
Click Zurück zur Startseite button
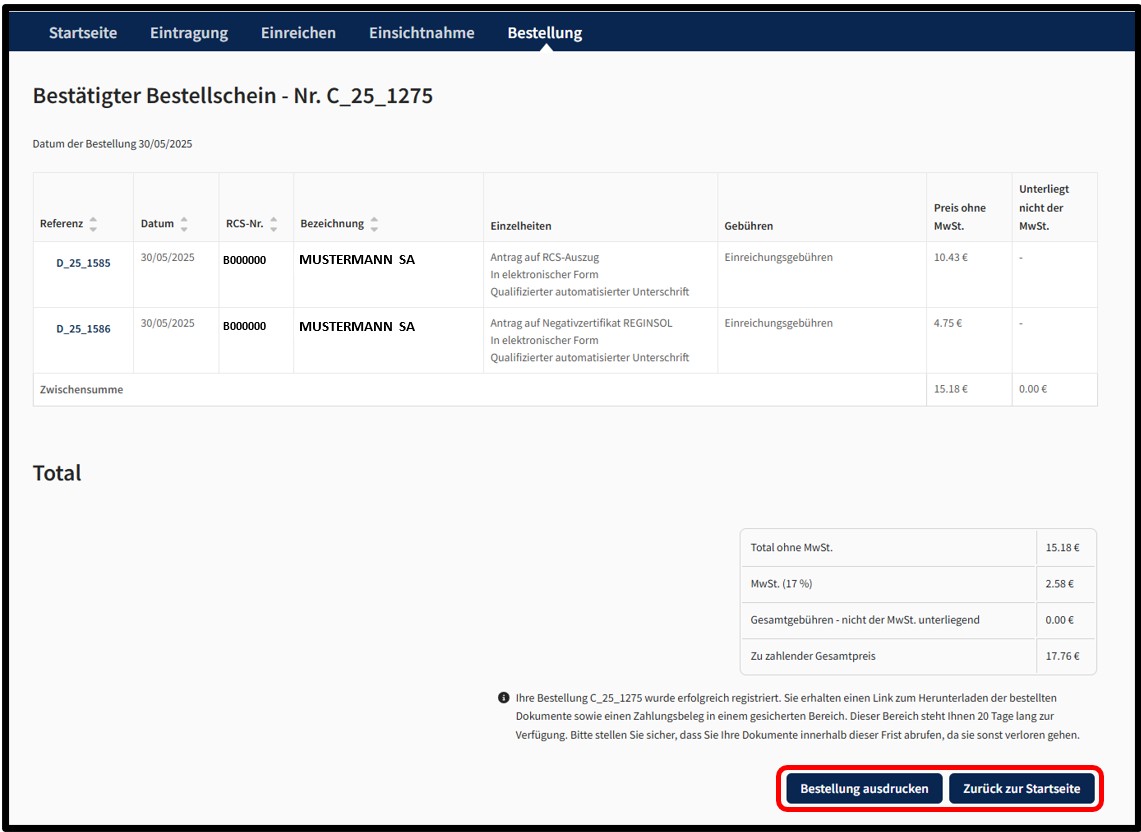click(x=1022, y=788)
